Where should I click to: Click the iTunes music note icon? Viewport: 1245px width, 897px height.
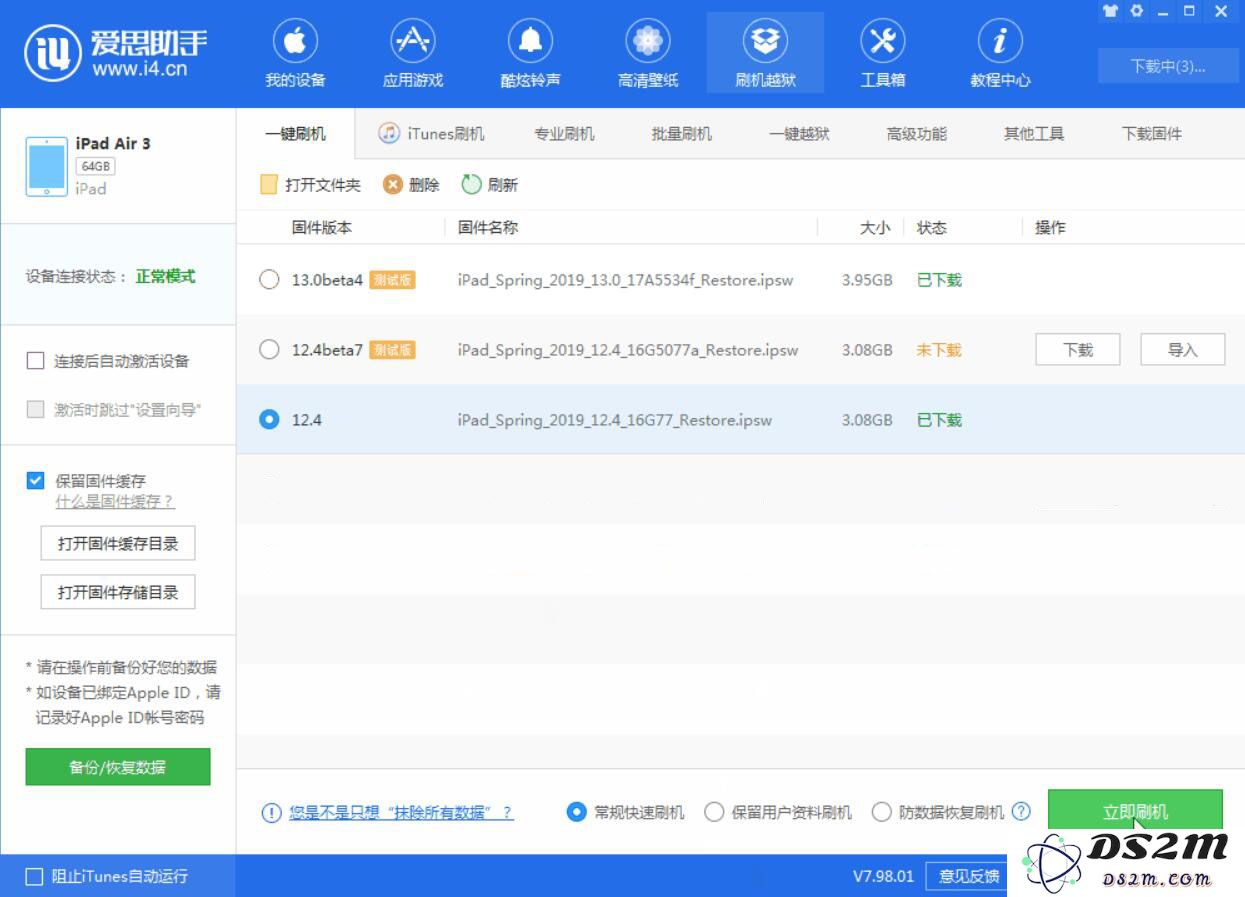[x=389, y=133]
